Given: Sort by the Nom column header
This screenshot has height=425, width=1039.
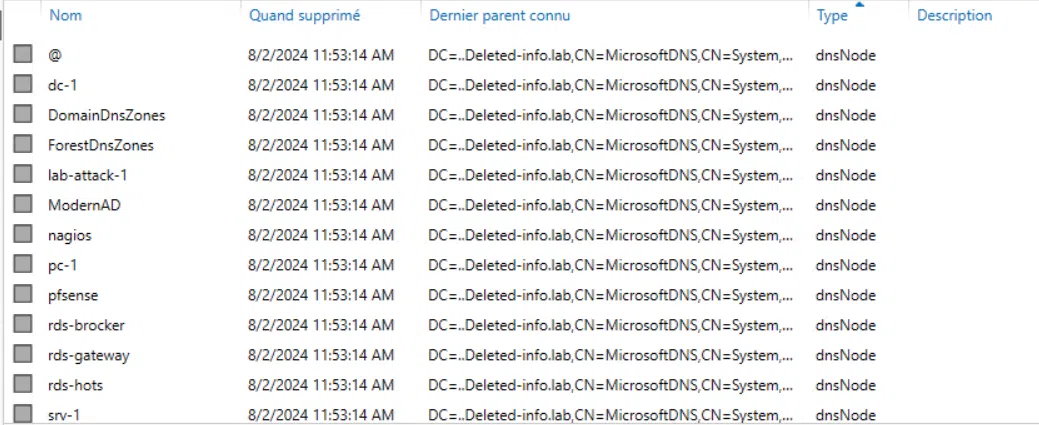Looking at the screenshot, I should point(66,15).
